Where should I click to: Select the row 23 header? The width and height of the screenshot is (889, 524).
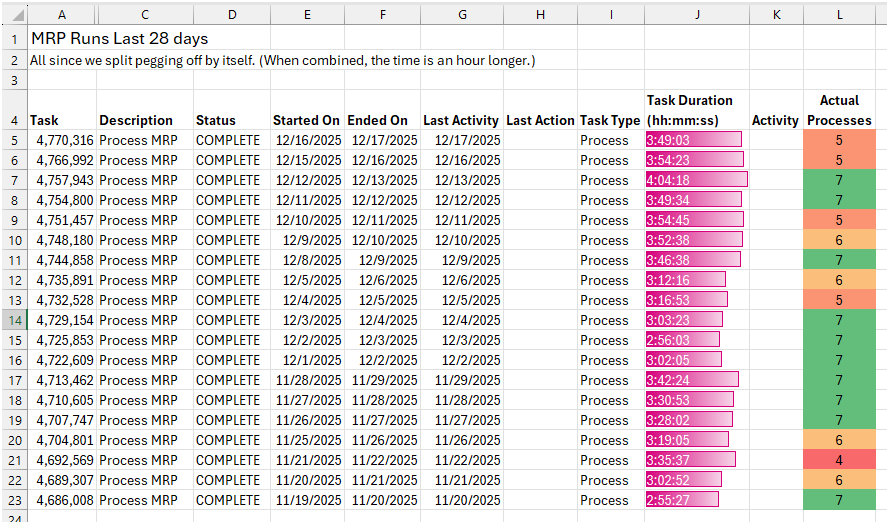[14, 500]
